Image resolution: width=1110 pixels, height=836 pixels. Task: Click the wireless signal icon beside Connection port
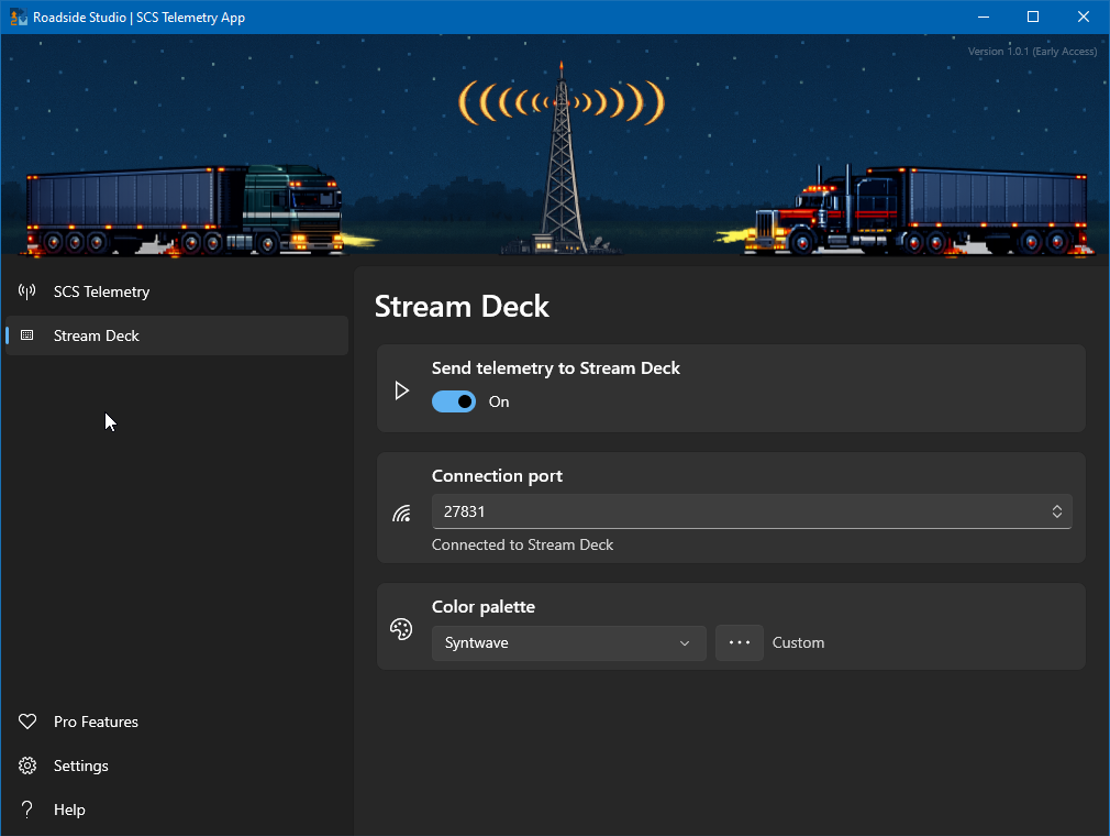[402, 514]
